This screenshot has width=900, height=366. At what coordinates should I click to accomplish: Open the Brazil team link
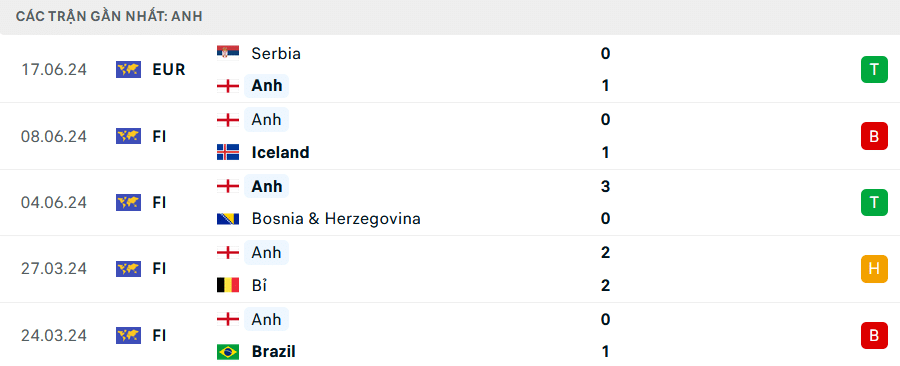coord(274,351)
